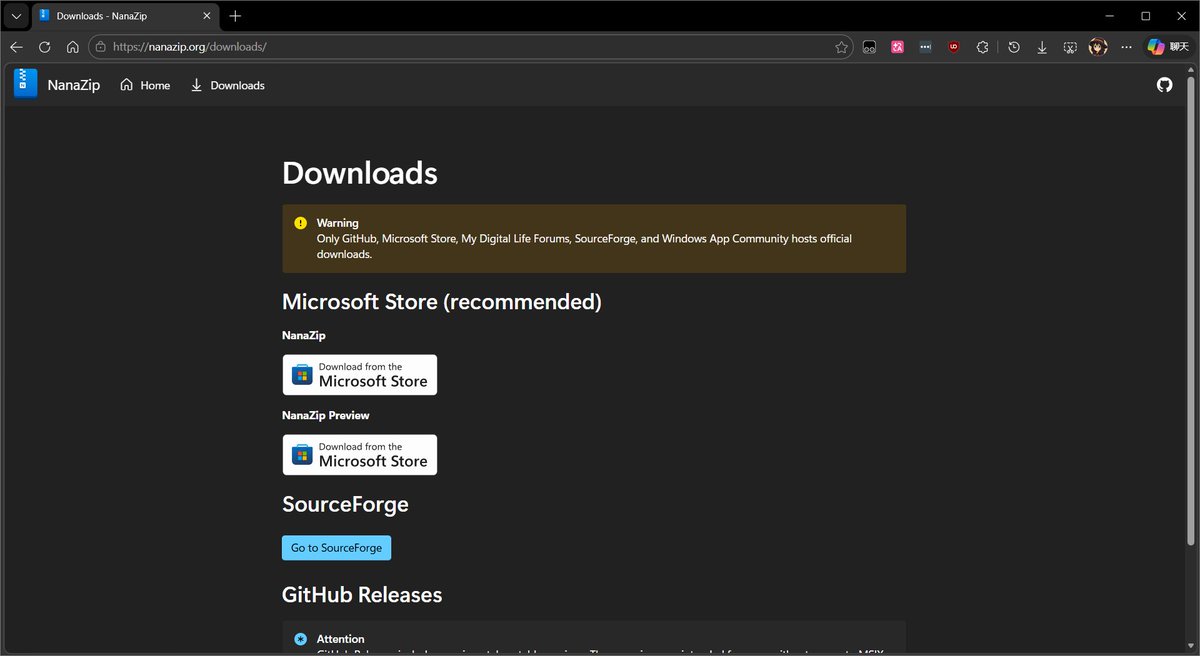
Task: Add page to favorites with star icon
Action: point(841,47)
